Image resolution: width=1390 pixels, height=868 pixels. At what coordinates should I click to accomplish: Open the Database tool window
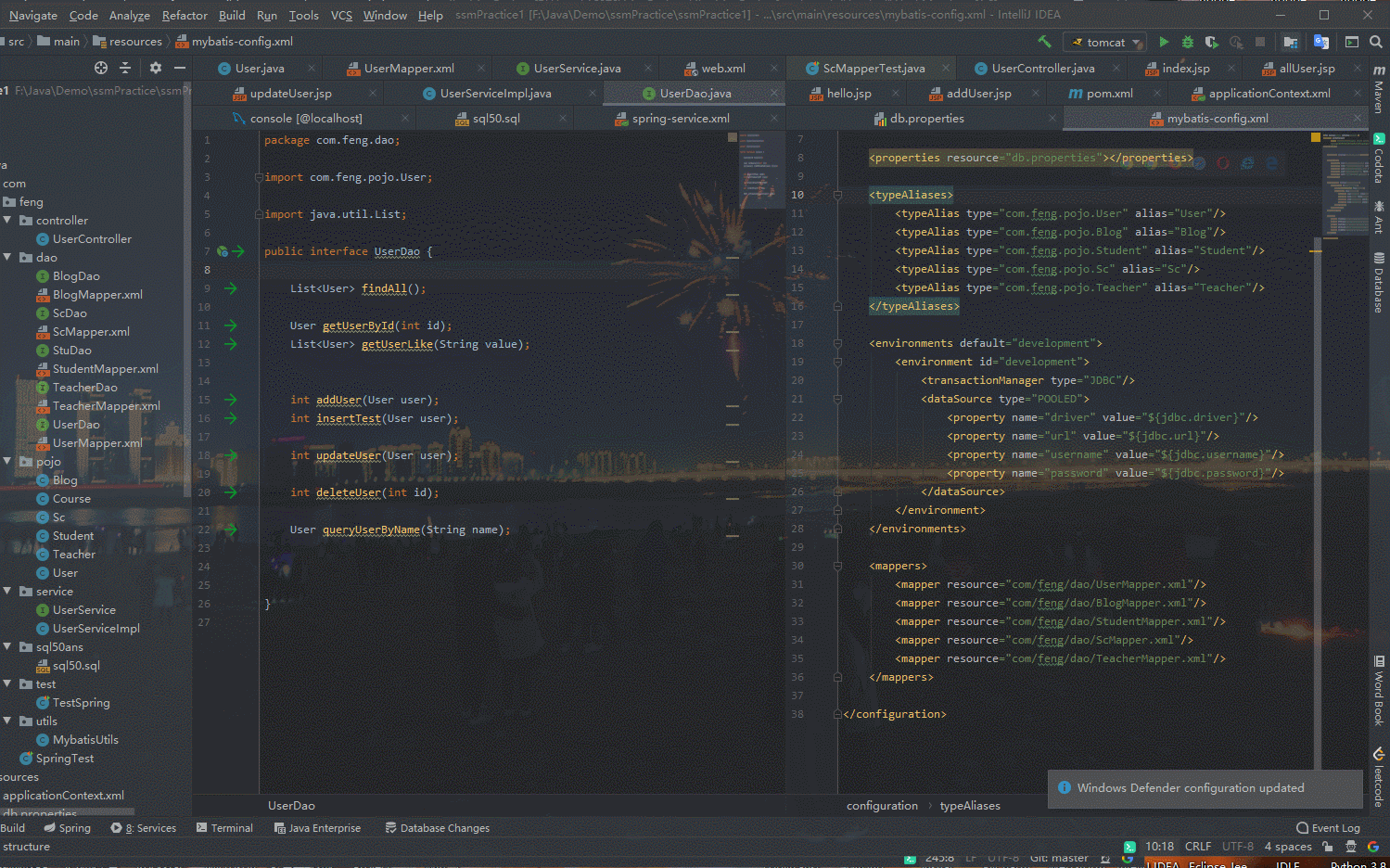point(1379,283)
